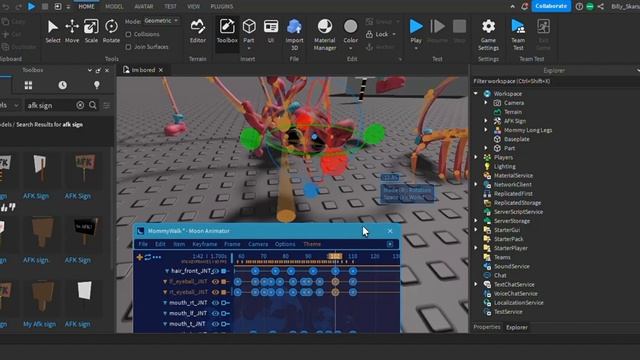Expand the StarterPlayer node
Screen dimensions: 640x360
[476, 248]
